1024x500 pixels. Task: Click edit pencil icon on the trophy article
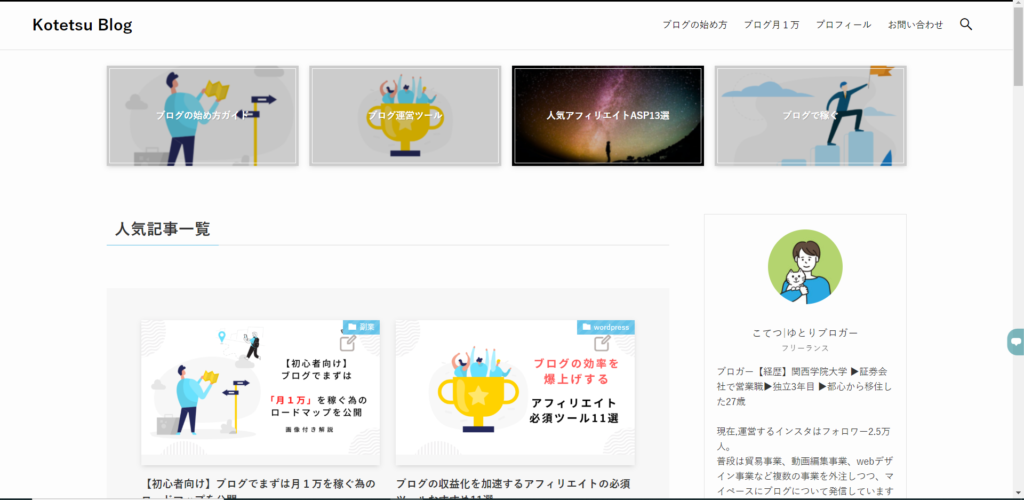click(x=602, y=343)
